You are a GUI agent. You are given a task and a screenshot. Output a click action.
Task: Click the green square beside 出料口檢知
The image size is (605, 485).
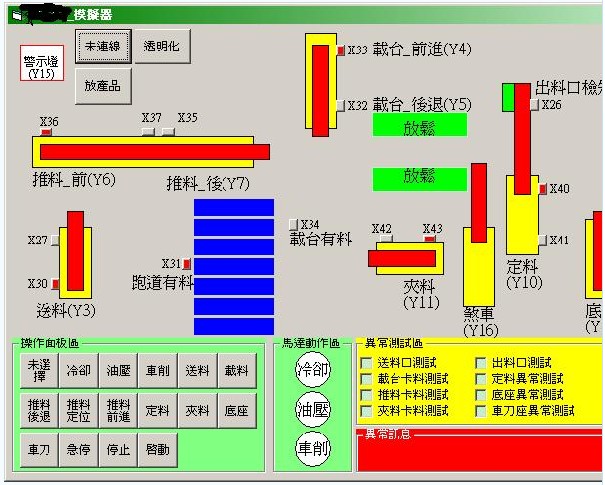click(x=508, y=97)
